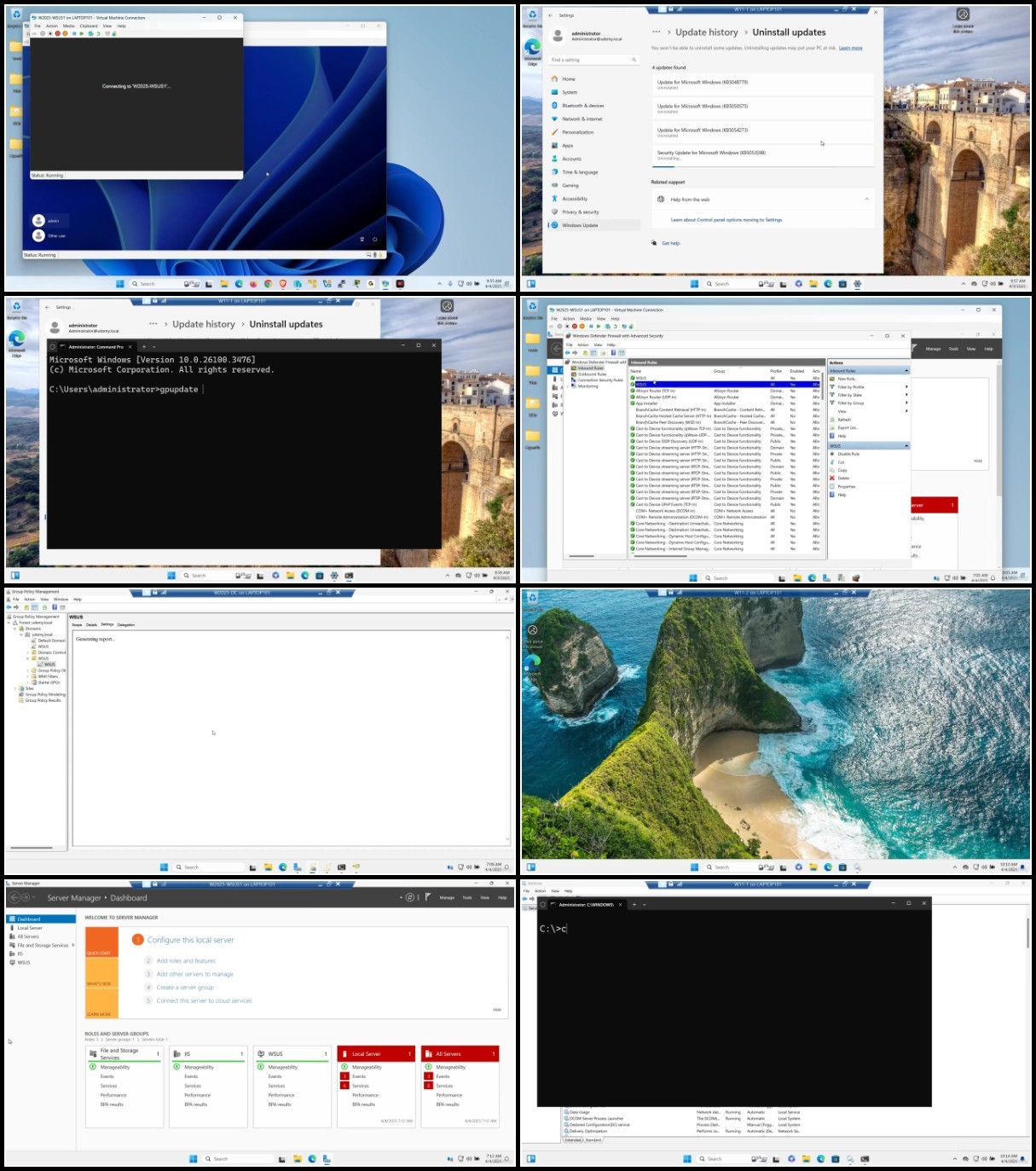Open Home in the Settings sidebar
The width and height of the screenshot is (1036, 1171).
tap(568, 78)
